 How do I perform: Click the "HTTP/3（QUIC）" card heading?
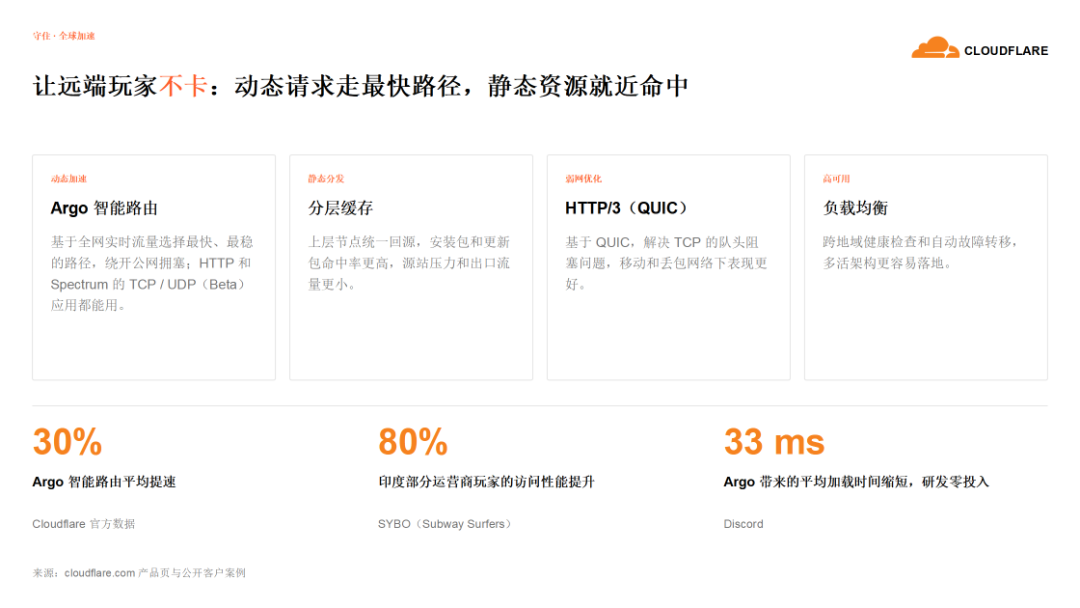click(626, 208)
